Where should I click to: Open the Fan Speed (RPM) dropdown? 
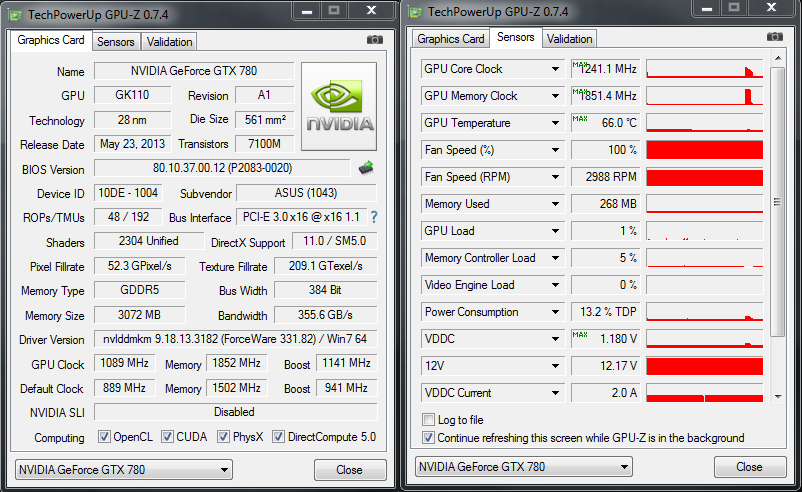coord(555,177)
